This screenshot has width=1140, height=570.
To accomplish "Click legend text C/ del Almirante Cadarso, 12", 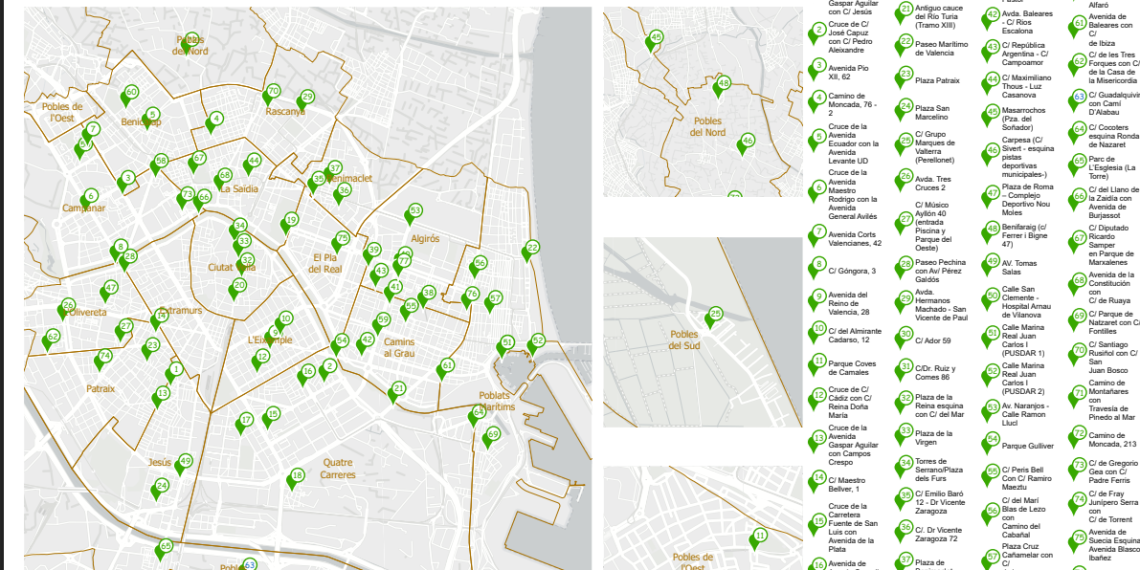I will [x=855, y=335].
